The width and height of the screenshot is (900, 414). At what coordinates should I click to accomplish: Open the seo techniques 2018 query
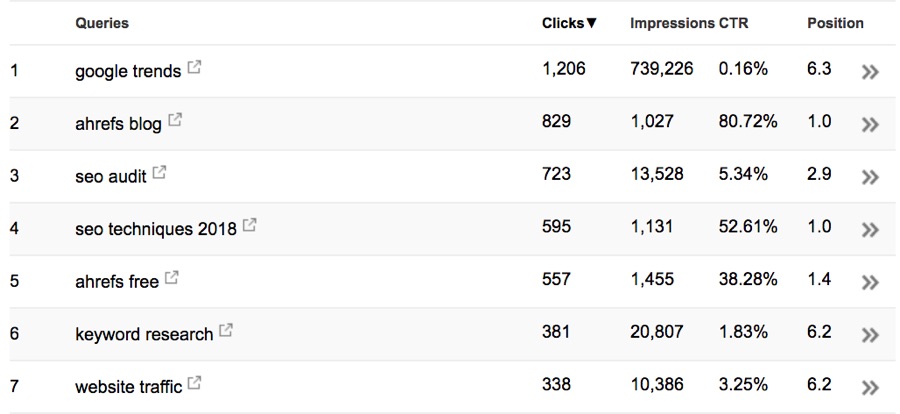tap(156, 229)
